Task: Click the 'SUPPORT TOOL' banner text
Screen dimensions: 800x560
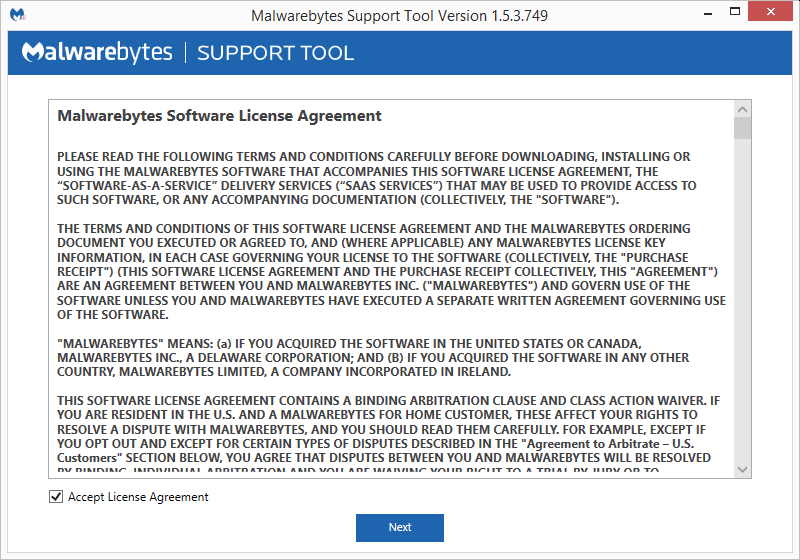Action: (x=276, y=53)
